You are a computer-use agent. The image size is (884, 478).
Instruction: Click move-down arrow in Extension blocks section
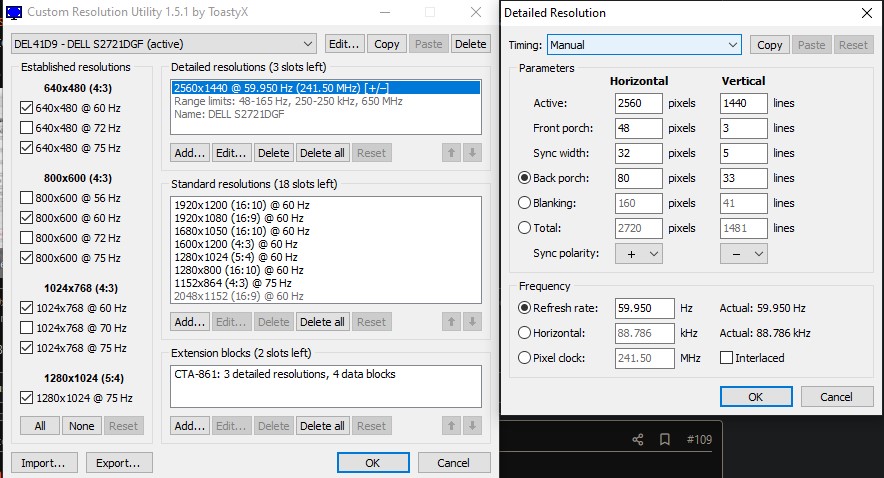pyautogui.click(x=472, y=426)
